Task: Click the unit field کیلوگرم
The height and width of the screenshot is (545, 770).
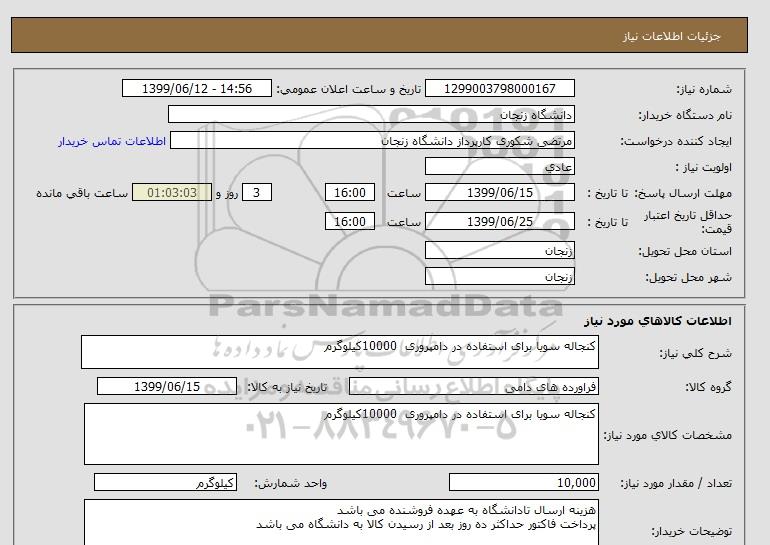Action: click(x=165, y=483)
